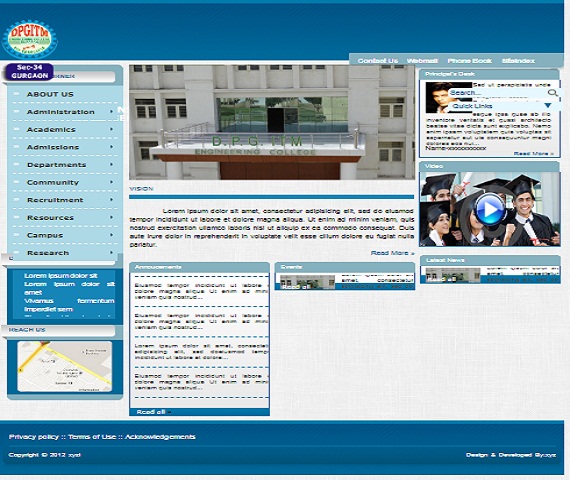570x480 pixels.
Task: Open the Phone Book link
Action: (x=469, y=61)
